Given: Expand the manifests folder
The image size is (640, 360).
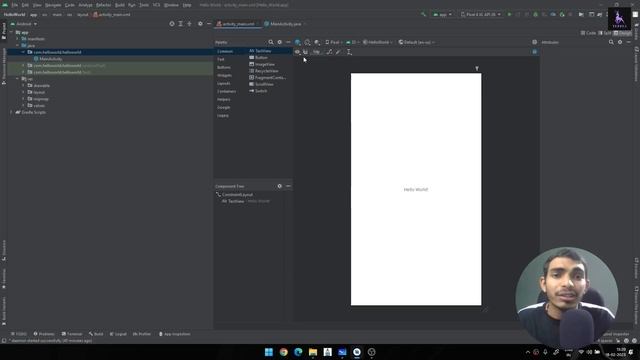Looking at the screenshot, I should tap(17, 39).
